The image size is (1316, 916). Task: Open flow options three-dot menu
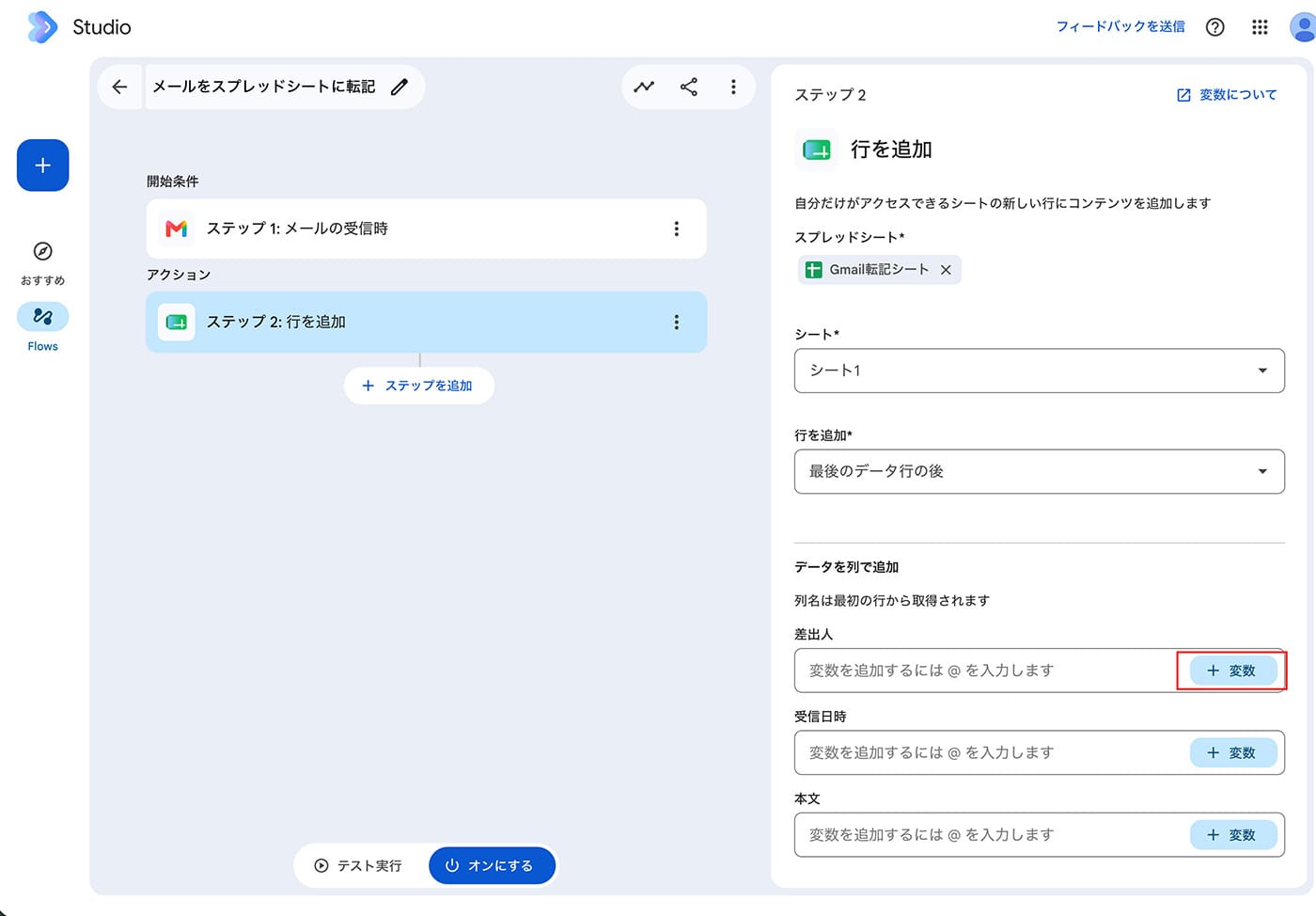[x=733, y=87]
